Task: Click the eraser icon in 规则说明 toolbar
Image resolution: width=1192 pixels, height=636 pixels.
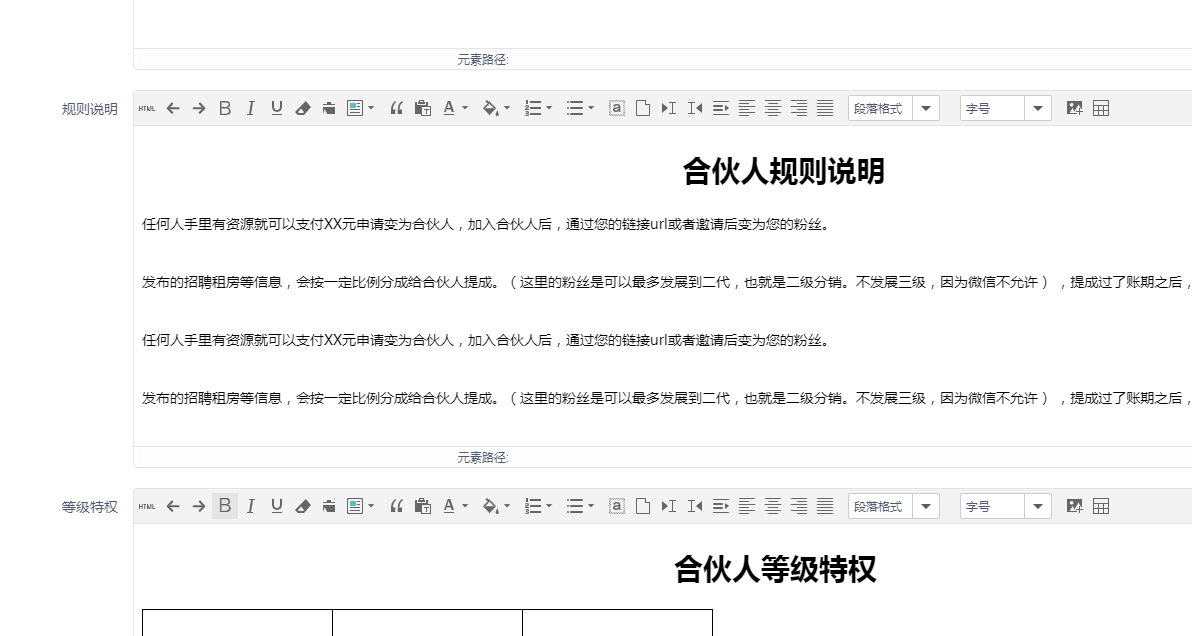Action: (303, 109)
